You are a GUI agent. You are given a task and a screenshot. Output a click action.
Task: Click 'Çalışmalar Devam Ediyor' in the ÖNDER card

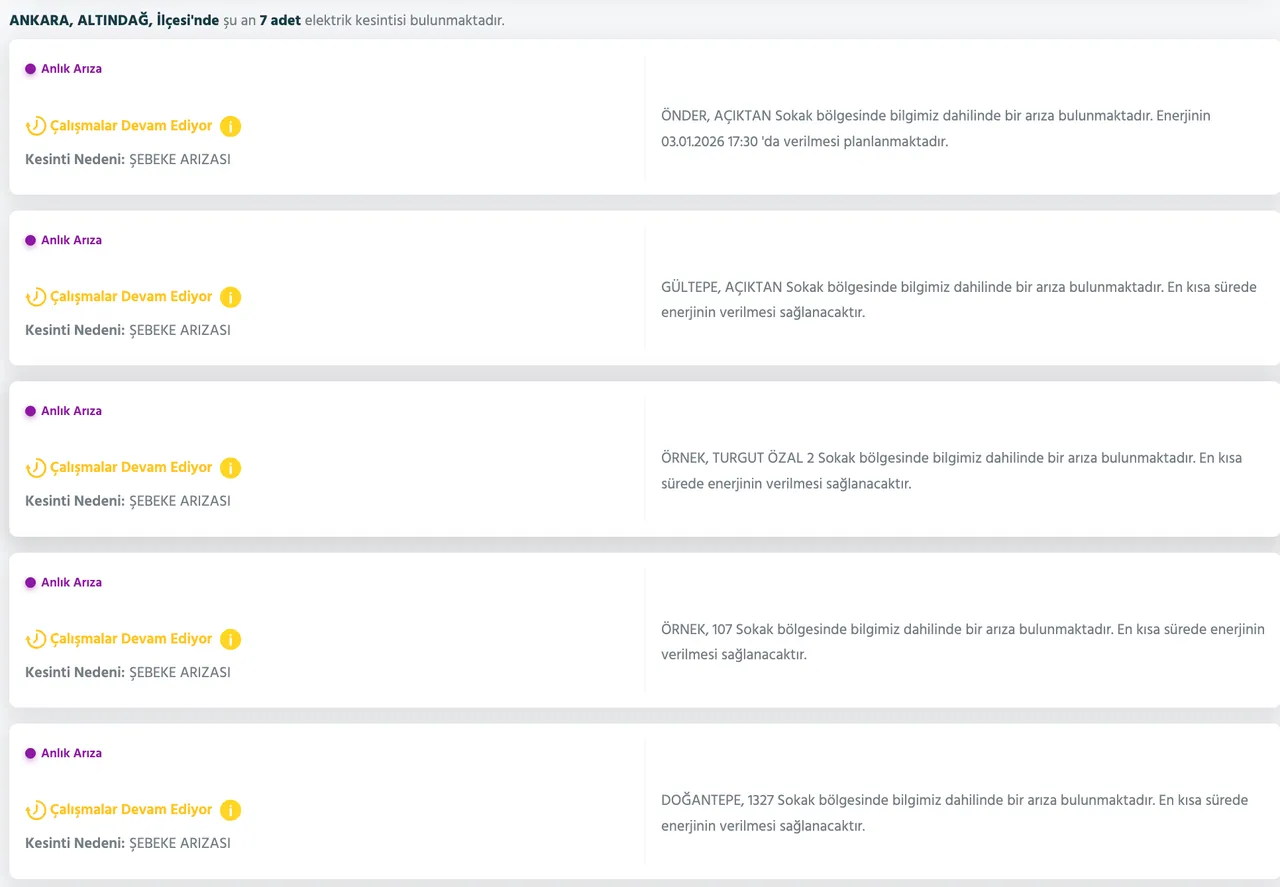point(131,126)
